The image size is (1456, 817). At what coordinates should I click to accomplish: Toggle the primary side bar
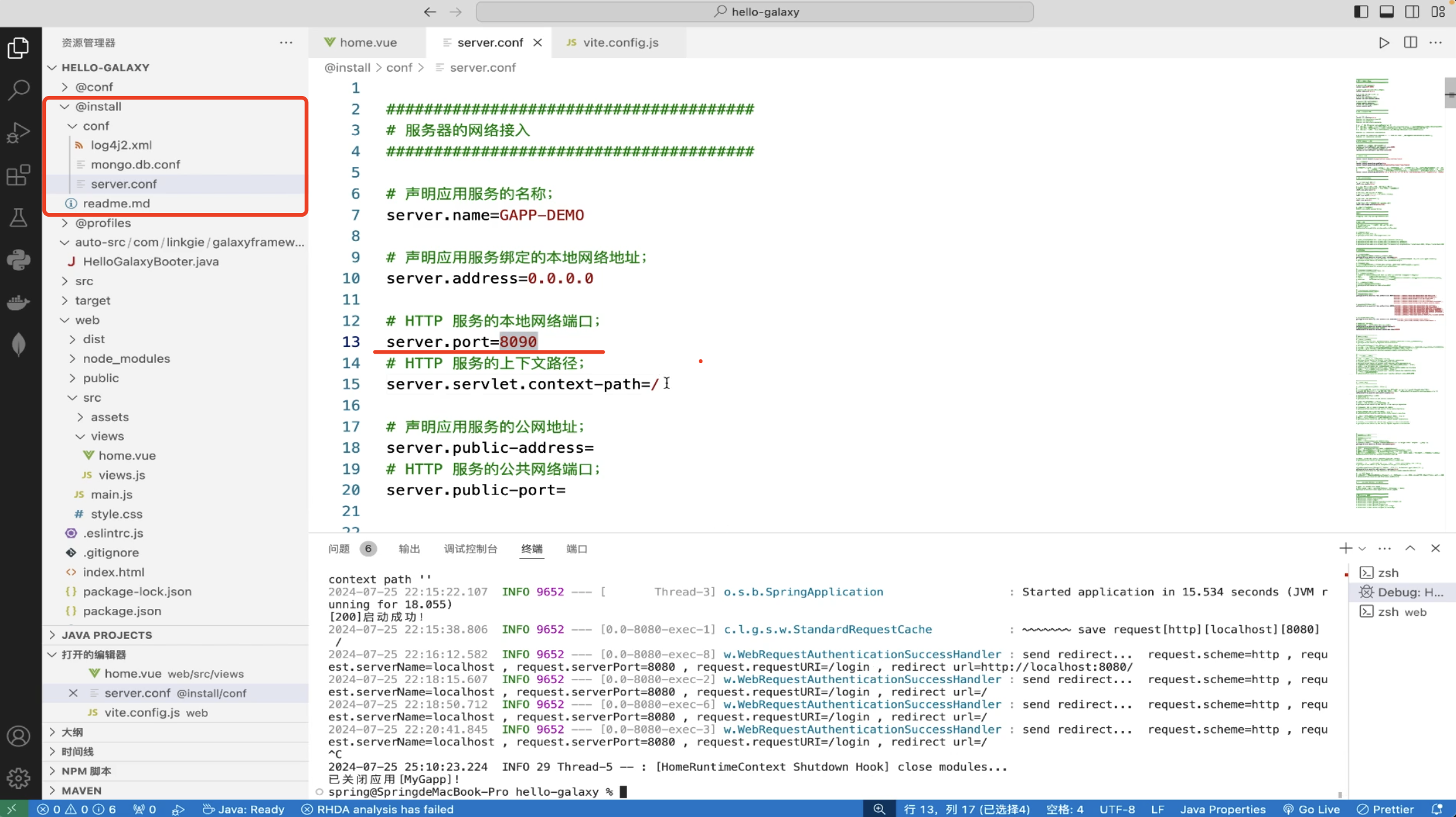pyautogui.click(x=1361, y=12)
